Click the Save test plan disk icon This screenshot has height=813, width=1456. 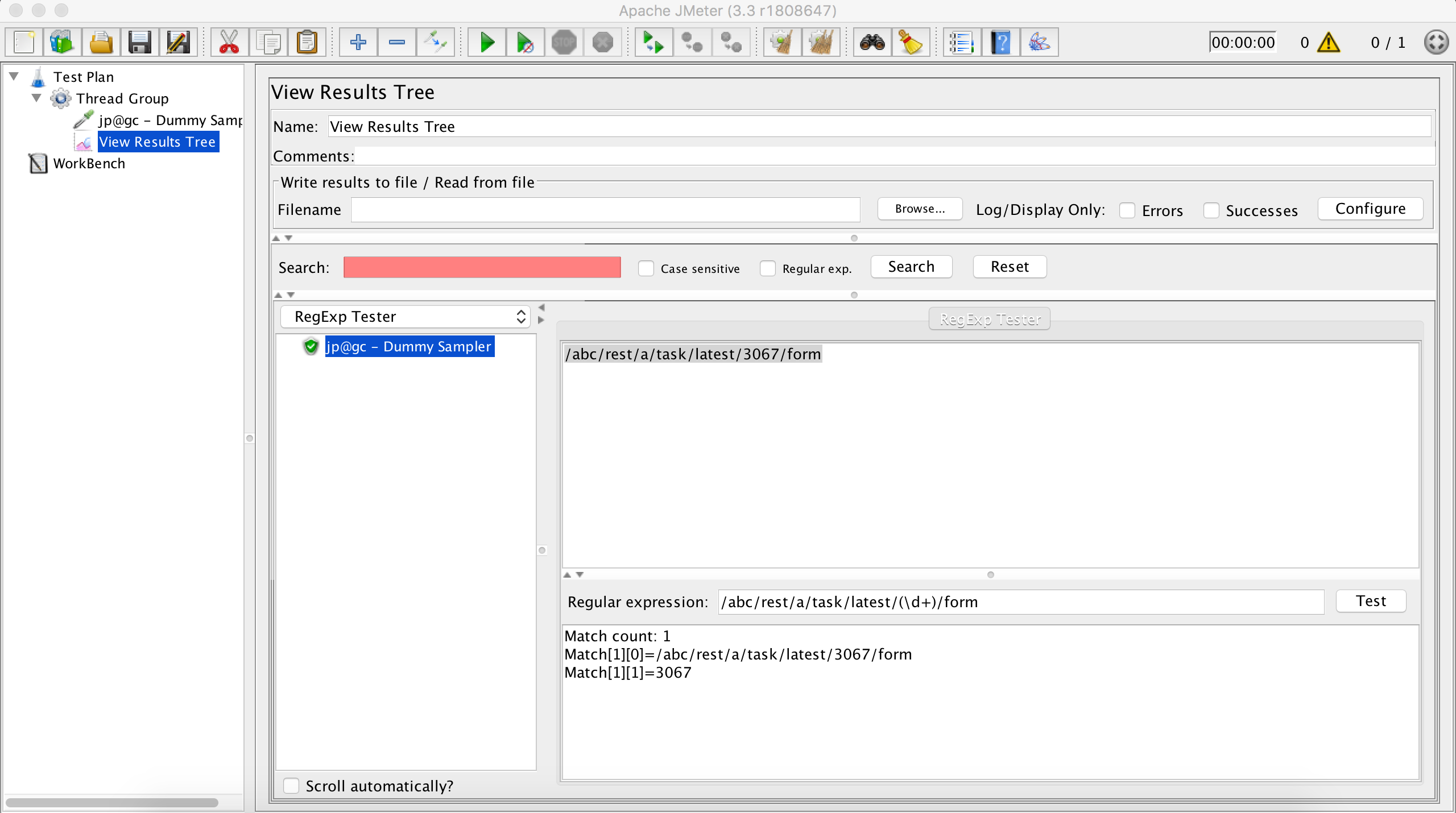click(x=139, y=43)
